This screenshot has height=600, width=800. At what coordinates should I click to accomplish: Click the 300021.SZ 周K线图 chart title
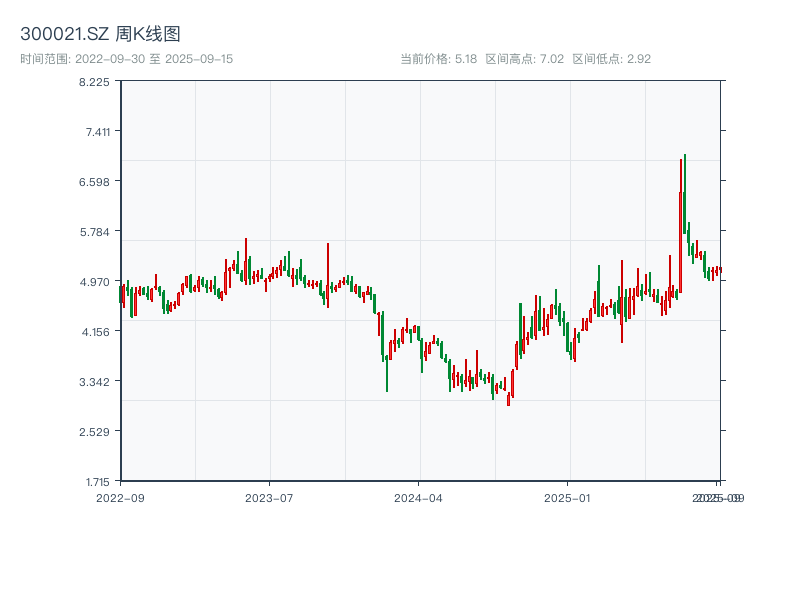(x=100, y=35)
